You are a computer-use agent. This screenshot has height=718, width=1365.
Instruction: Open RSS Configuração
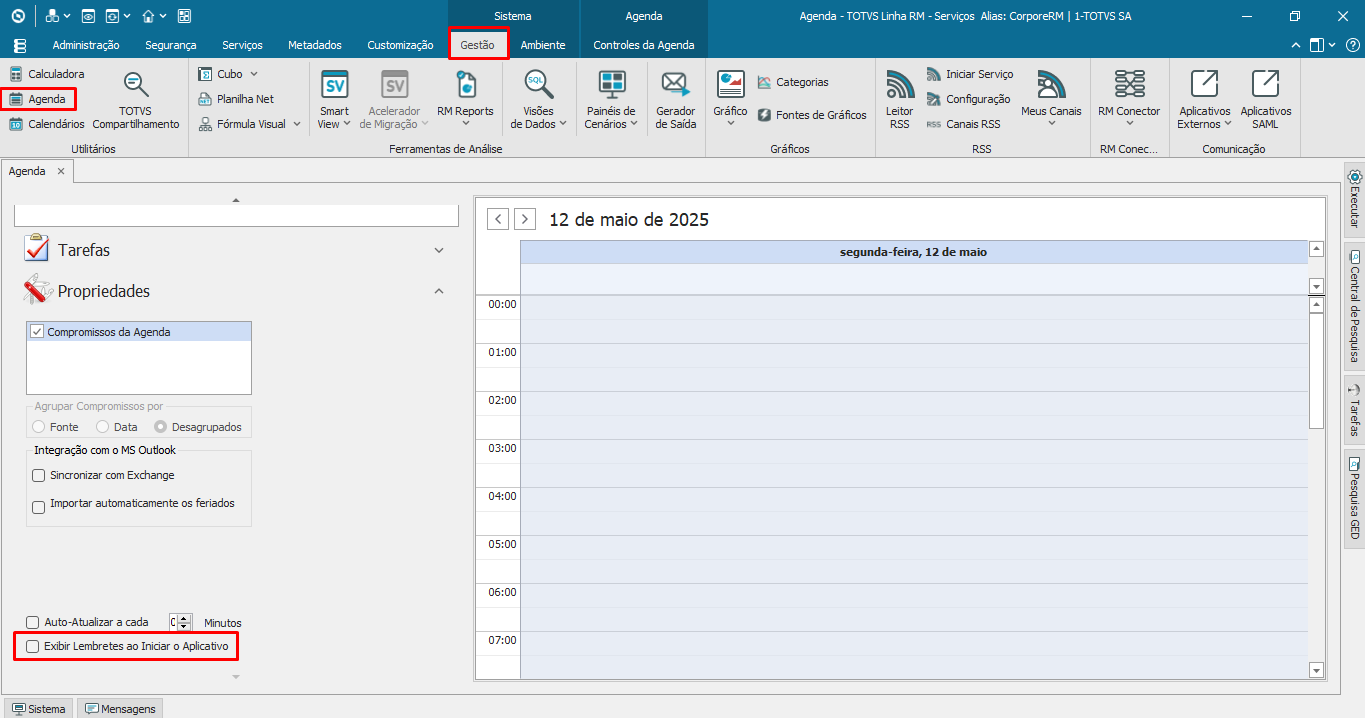coord(968,99)
